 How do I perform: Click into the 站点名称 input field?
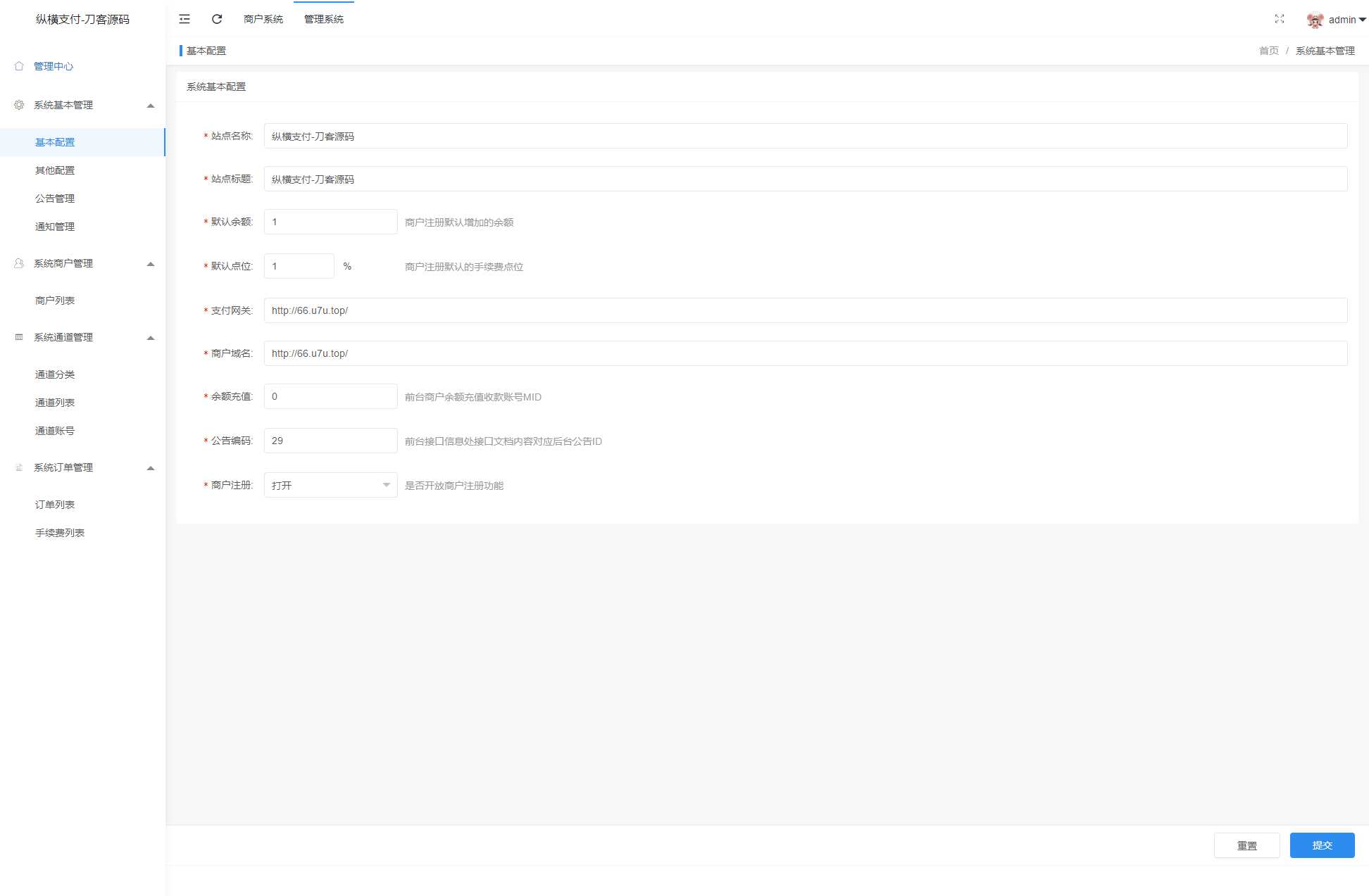pyautogui.click(x=806, y=136)
